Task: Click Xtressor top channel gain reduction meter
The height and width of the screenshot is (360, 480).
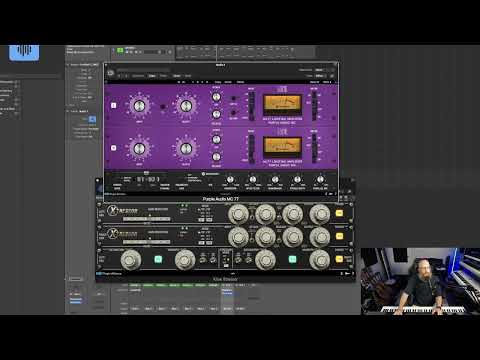Action: (146, 219)
